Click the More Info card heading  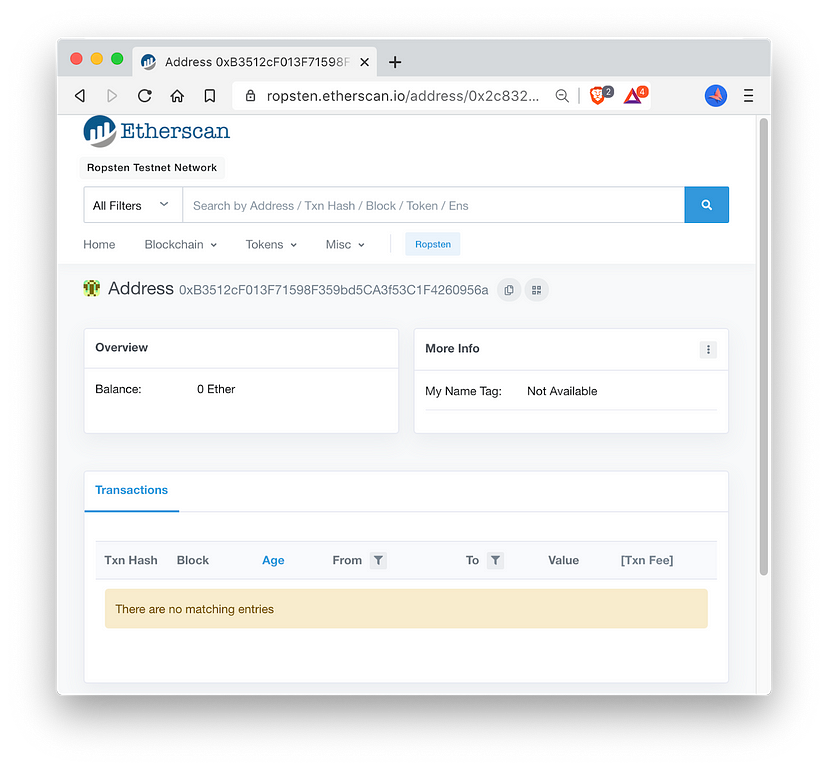(452, 349)
